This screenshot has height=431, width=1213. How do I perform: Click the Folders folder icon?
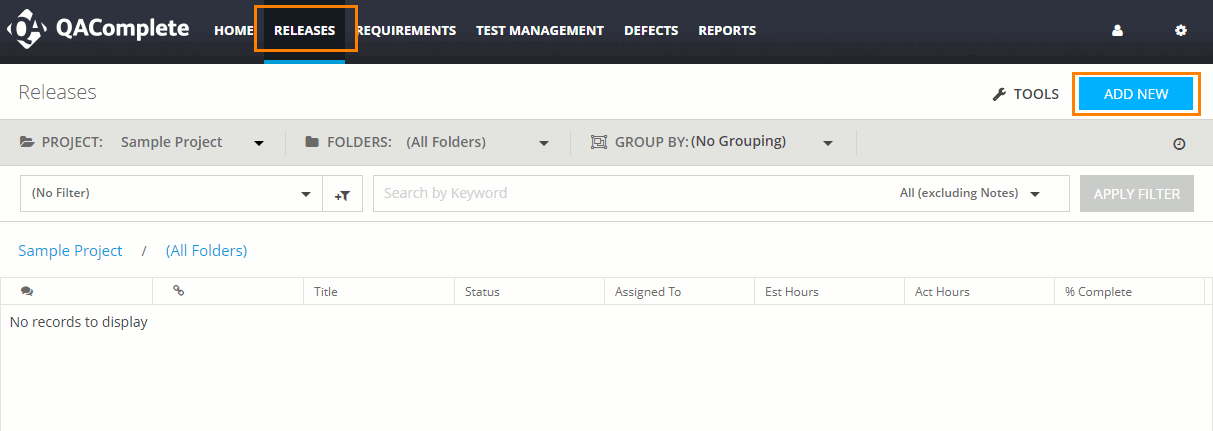(x=312, y=143)
